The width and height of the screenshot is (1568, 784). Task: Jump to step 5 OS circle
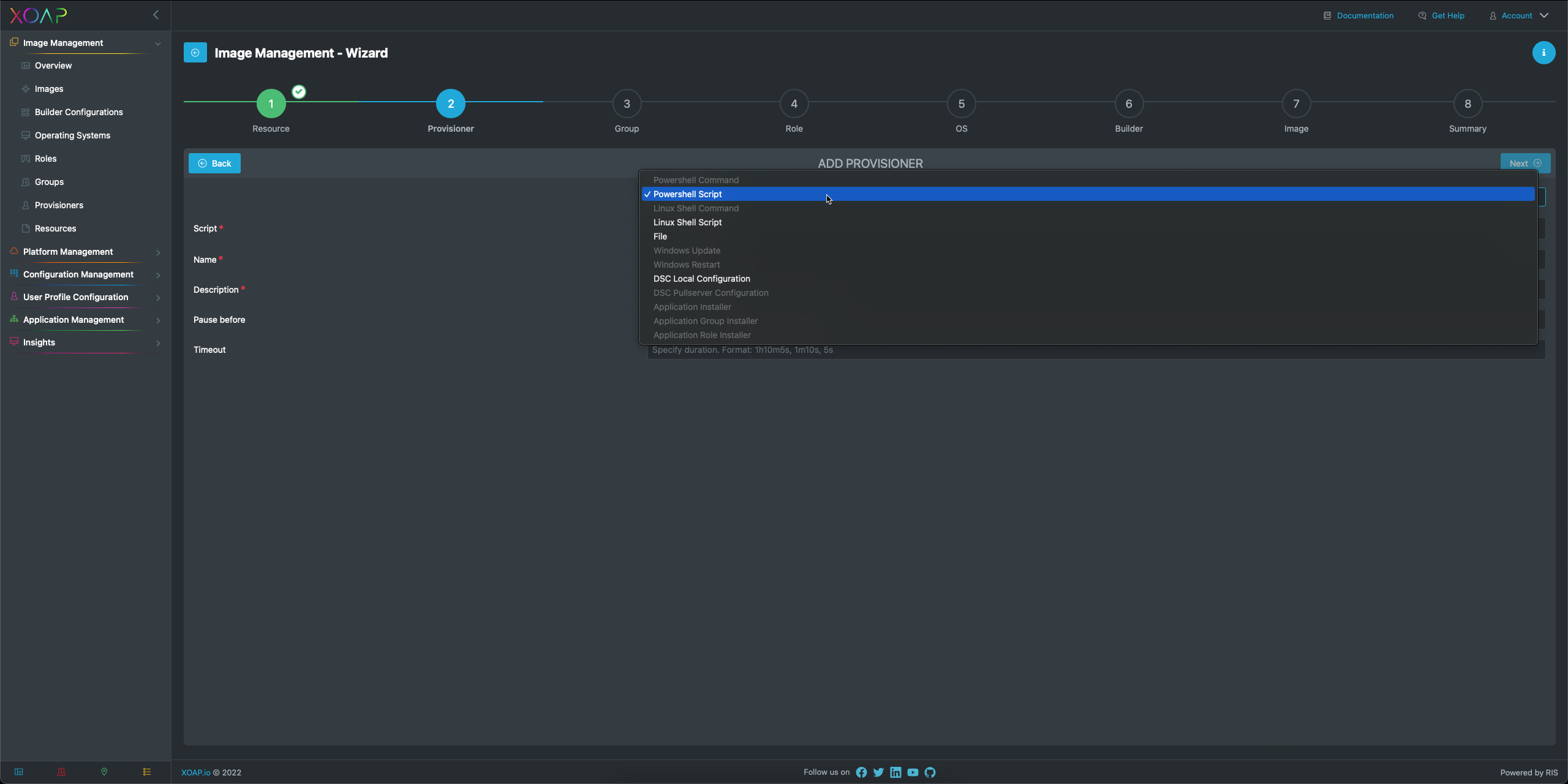tap(962, 104)
